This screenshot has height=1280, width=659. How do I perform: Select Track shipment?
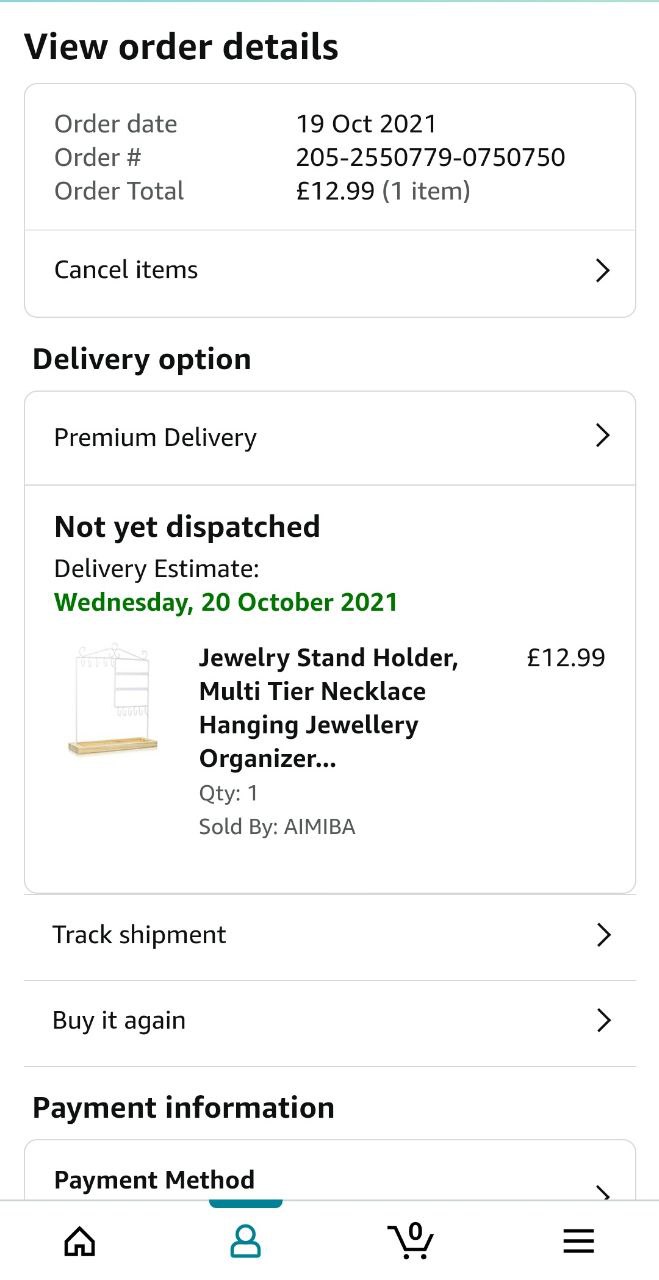[x=139, y=935]
